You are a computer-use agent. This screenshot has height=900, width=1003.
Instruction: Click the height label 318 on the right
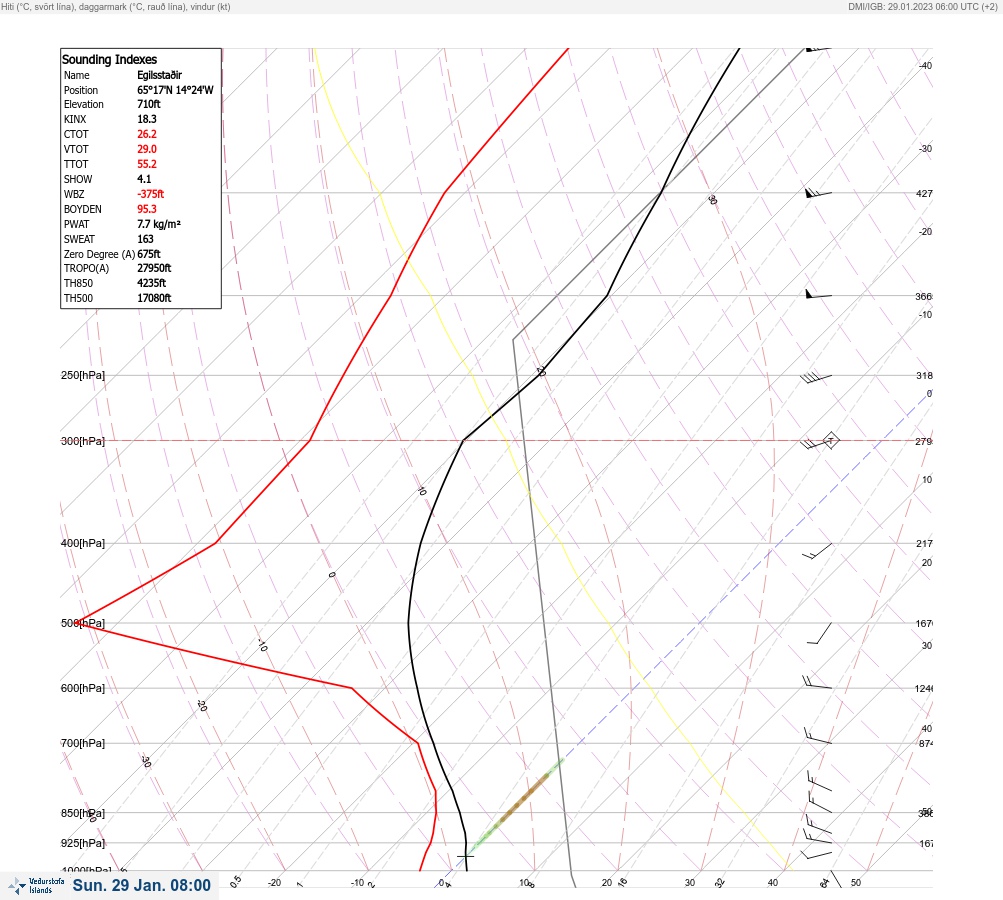tap(924, 375)
